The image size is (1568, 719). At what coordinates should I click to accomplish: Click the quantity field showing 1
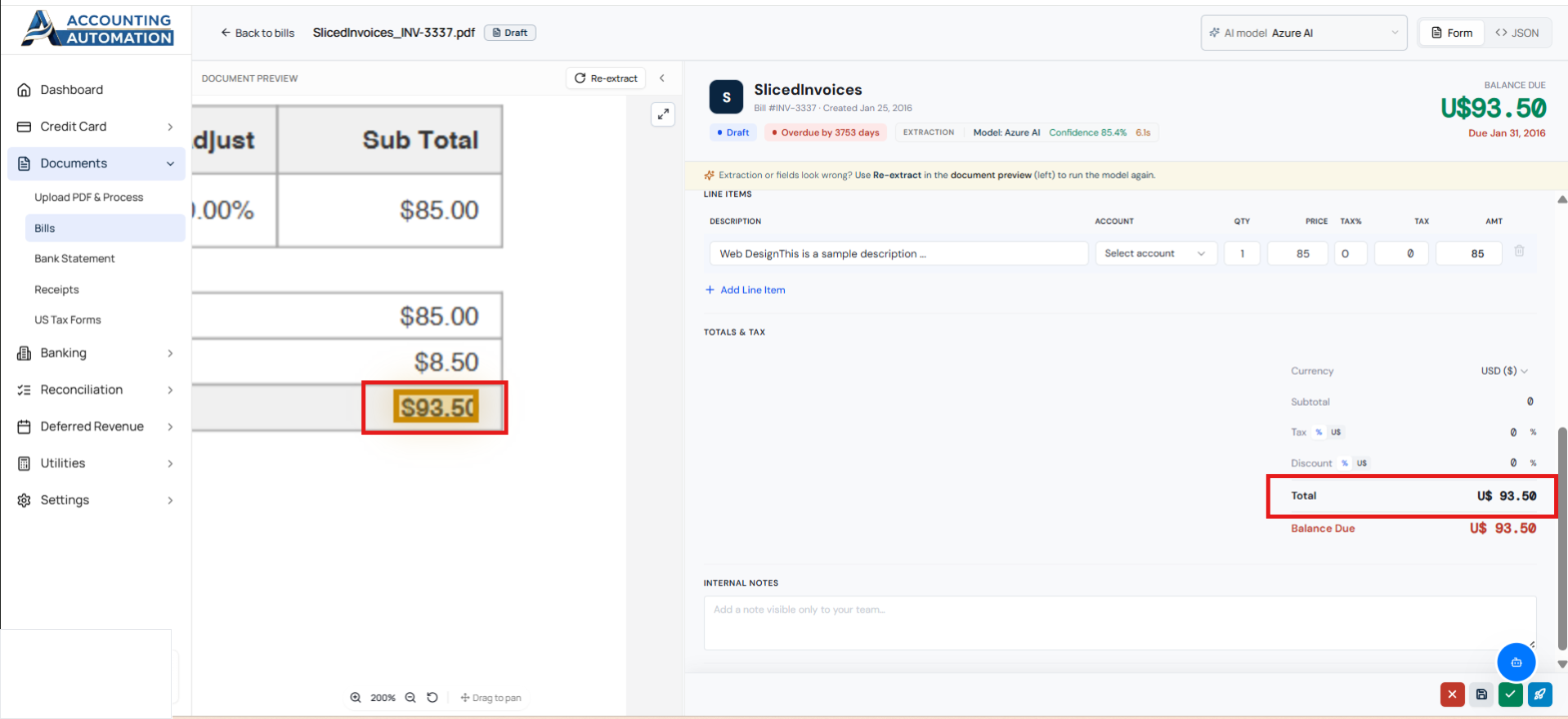pyautogui.click(x=1242, y=253)
